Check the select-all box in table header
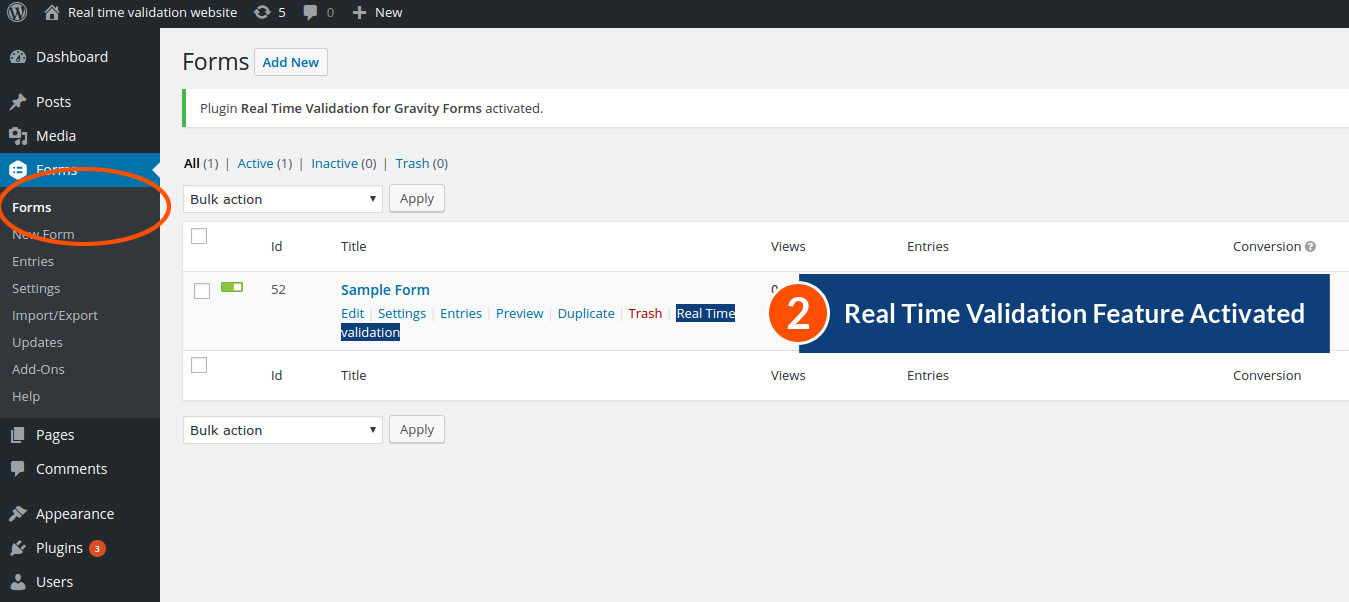The width and height of the screenshot is (1349, 602). (199, 236)
